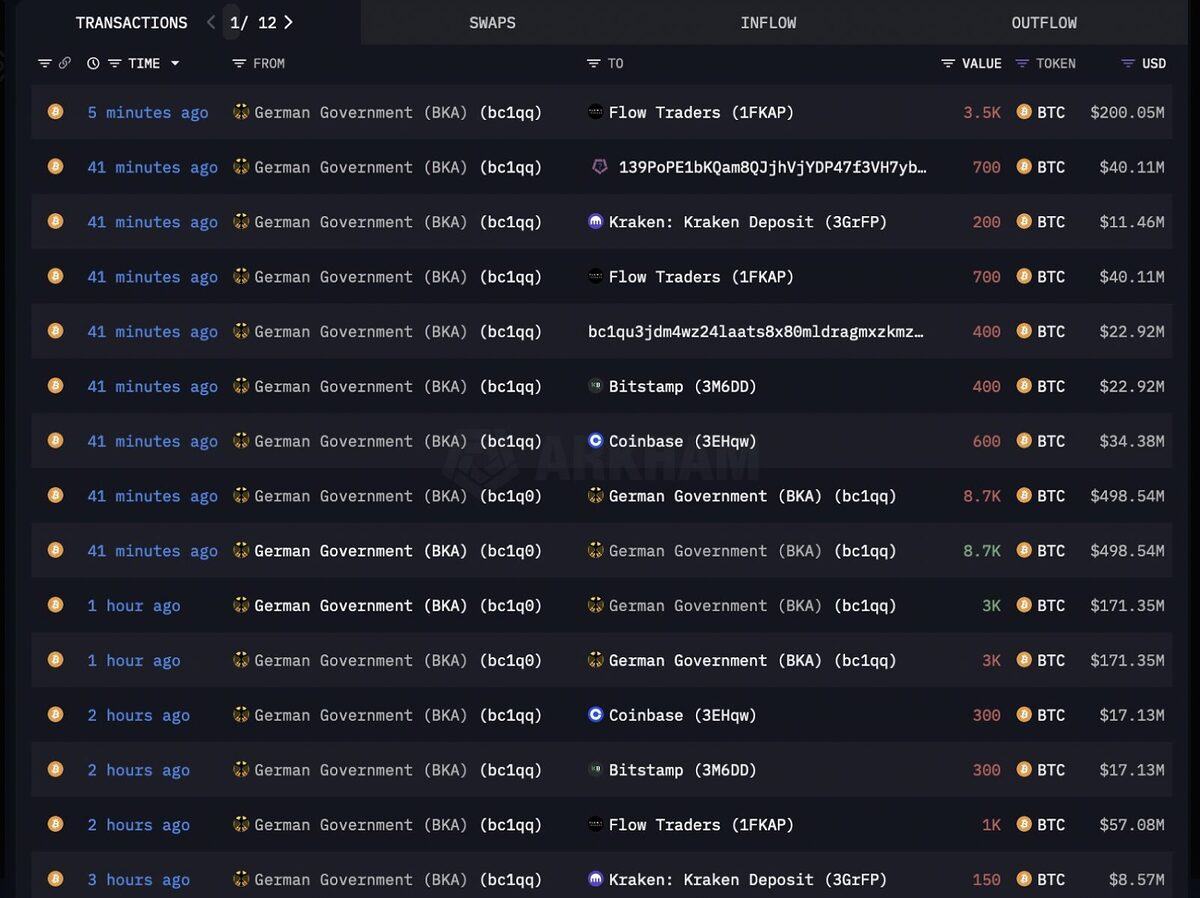Open the 139PoPE1bKQam8QJjhVjYDP47f3VH7yb address
The image size is (1200, 898).
[x=772, y=167]
